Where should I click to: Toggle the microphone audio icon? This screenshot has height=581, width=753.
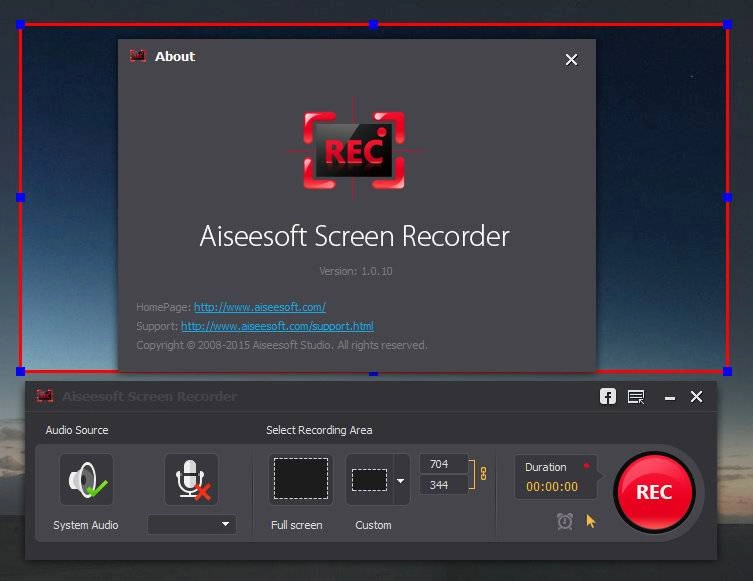[192, 479]
